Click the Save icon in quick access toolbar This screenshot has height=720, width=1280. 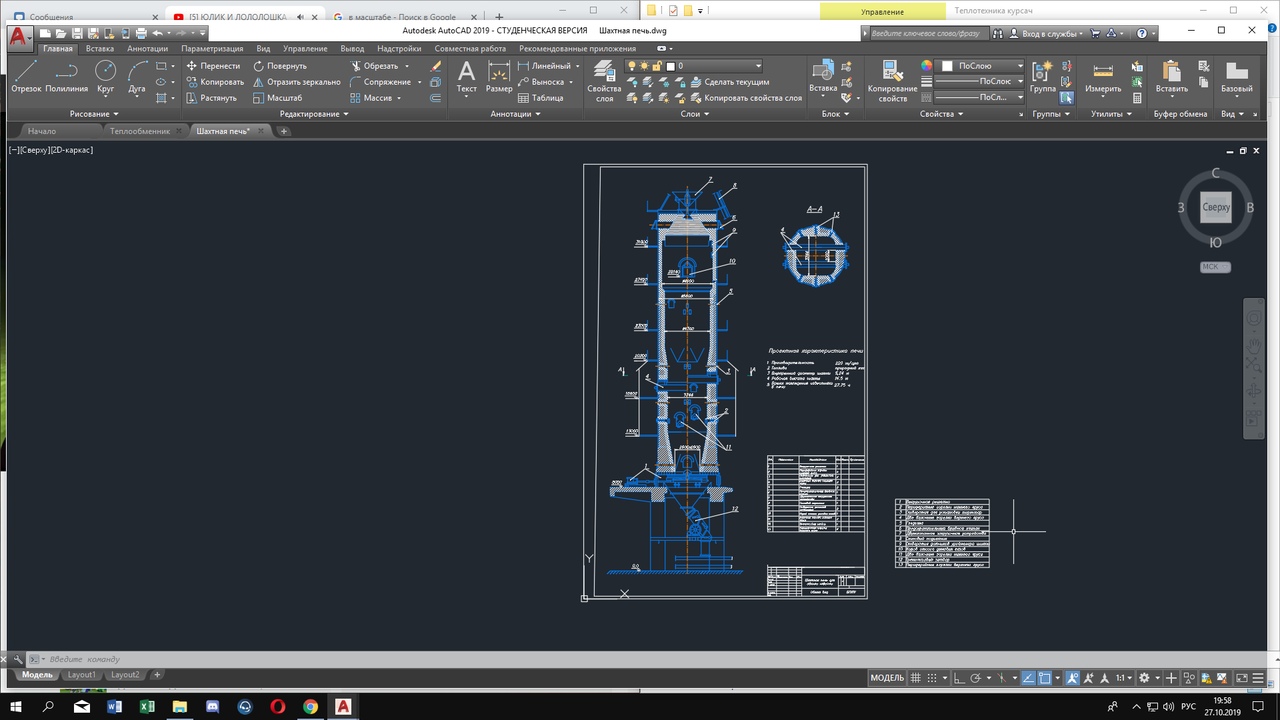(77, 33)
